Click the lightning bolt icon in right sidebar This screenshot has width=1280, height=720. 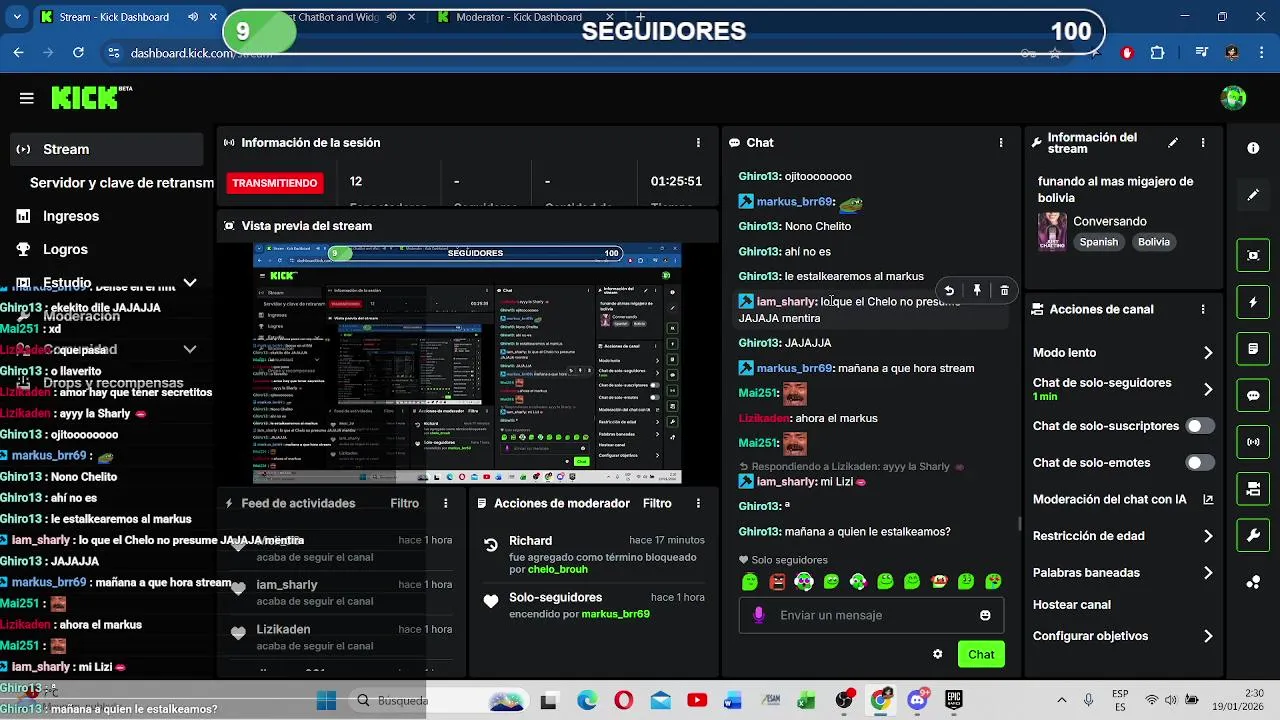coord(1253,302)
